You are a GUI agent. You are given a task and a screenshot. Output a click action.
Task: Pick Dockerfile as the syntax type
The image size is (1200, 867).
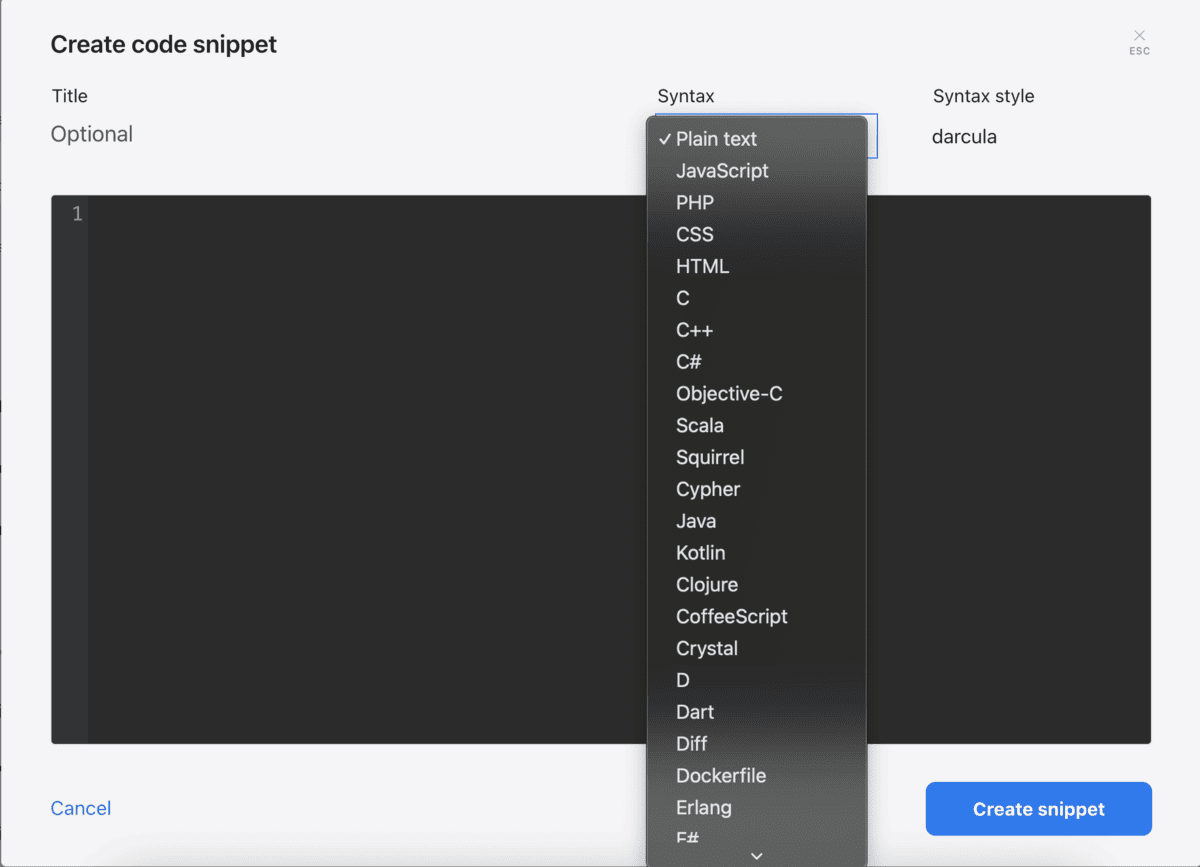click(x=723, y=775)
